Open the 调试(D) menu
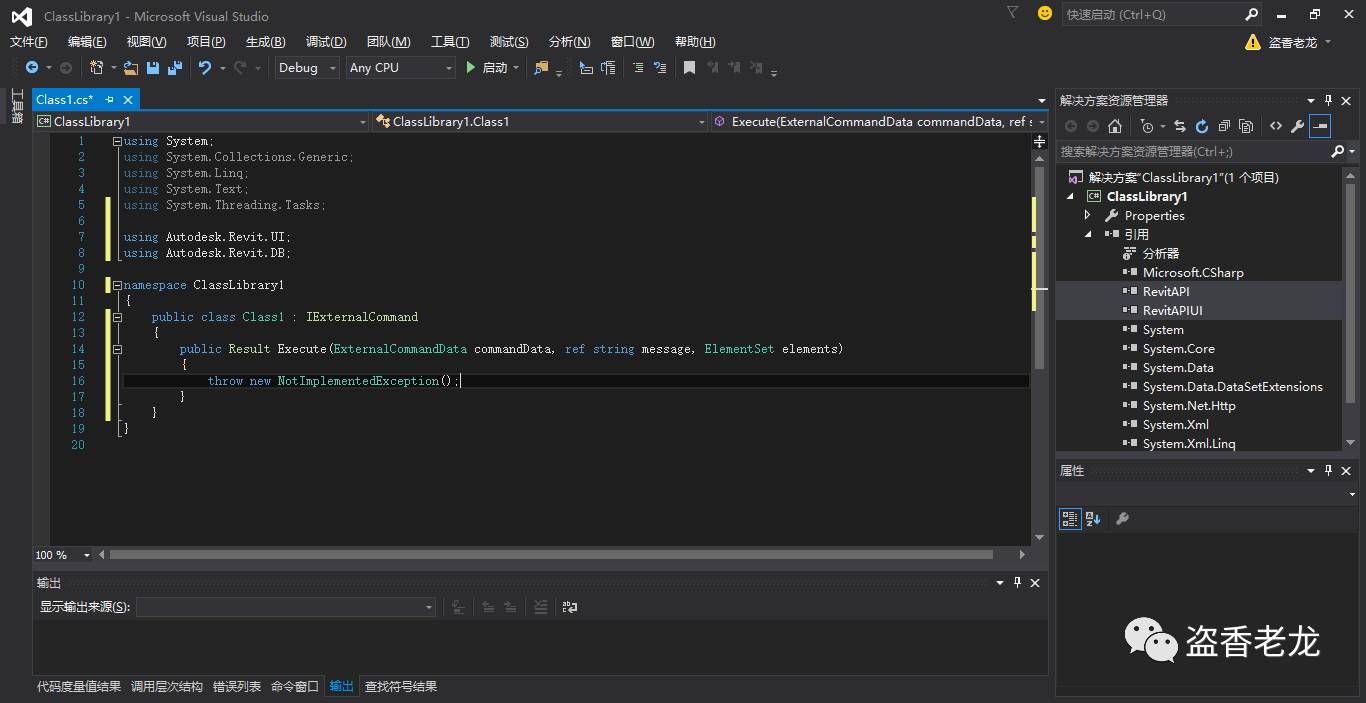Screen dimensions: 1366x703 tap(326, 41)
